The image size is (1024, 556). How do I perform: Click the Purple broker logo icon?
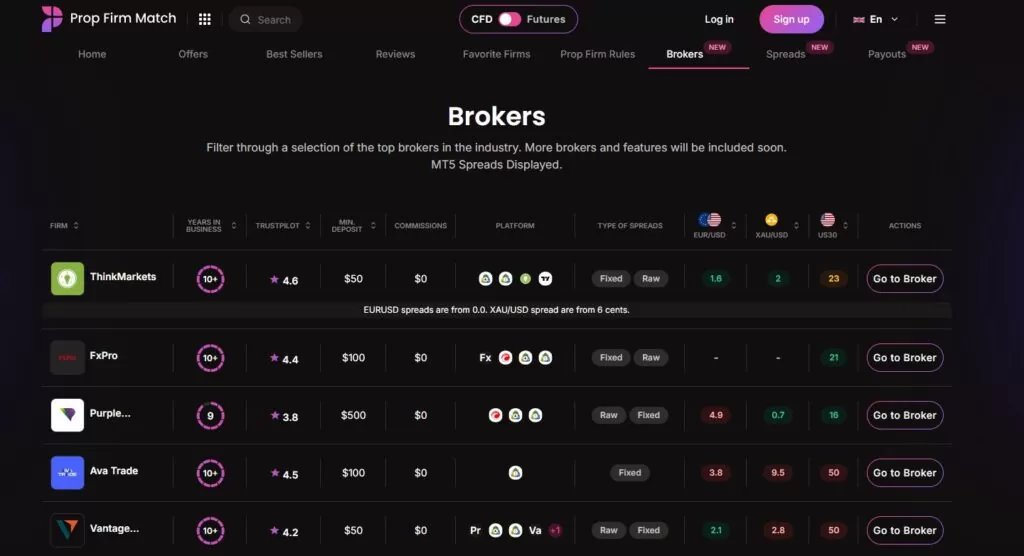click(x=67, y=415)
